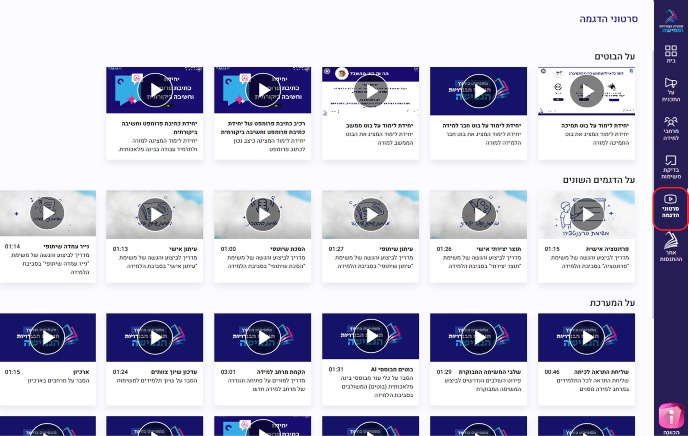Select the 'סרטוני הדגמה' demo videos sidebar item
The width and height of the screenshot is (689, 436).
tap(671, 208)
